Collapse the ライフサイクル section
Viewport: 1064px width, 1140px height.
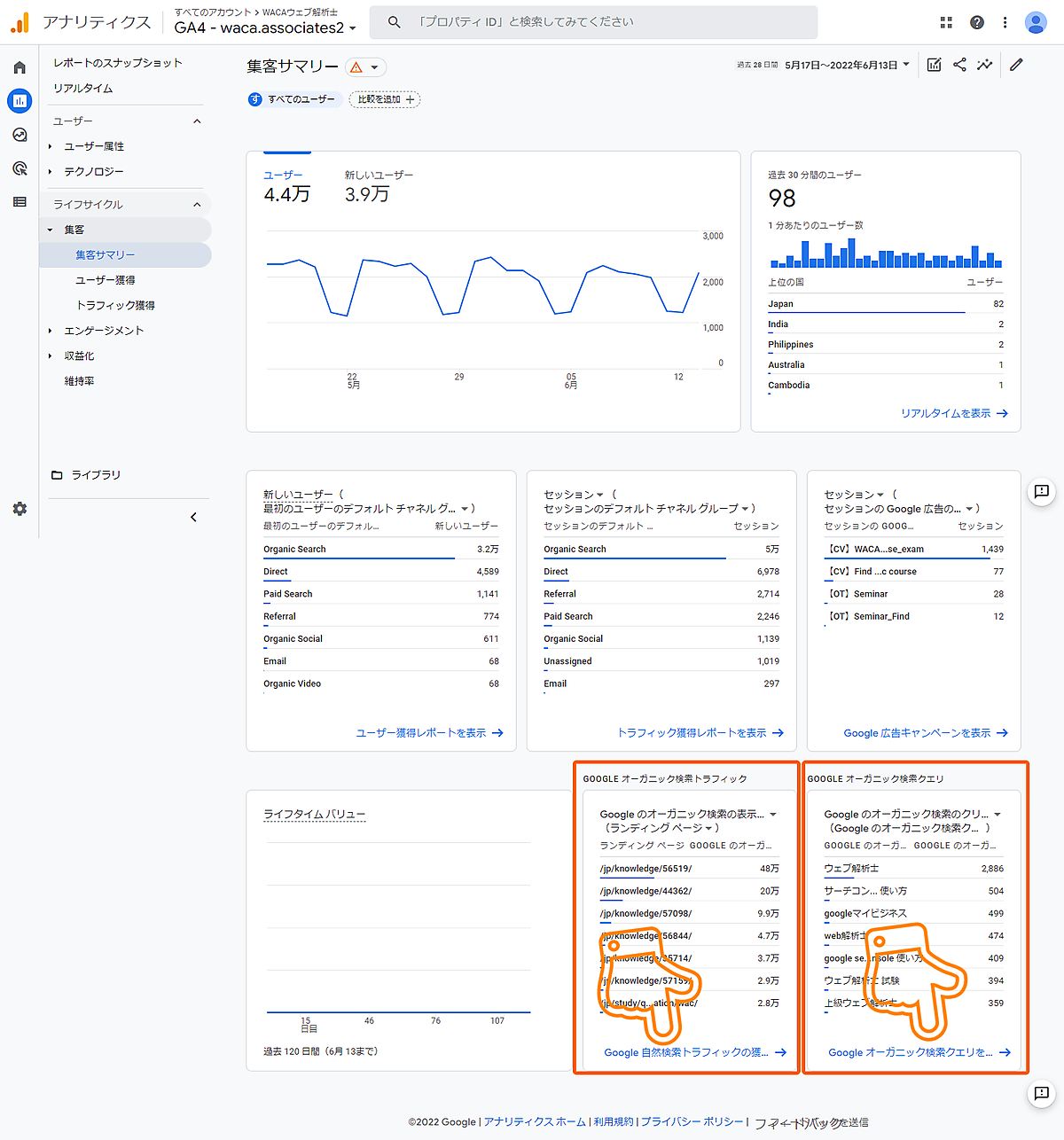point(197,205)
